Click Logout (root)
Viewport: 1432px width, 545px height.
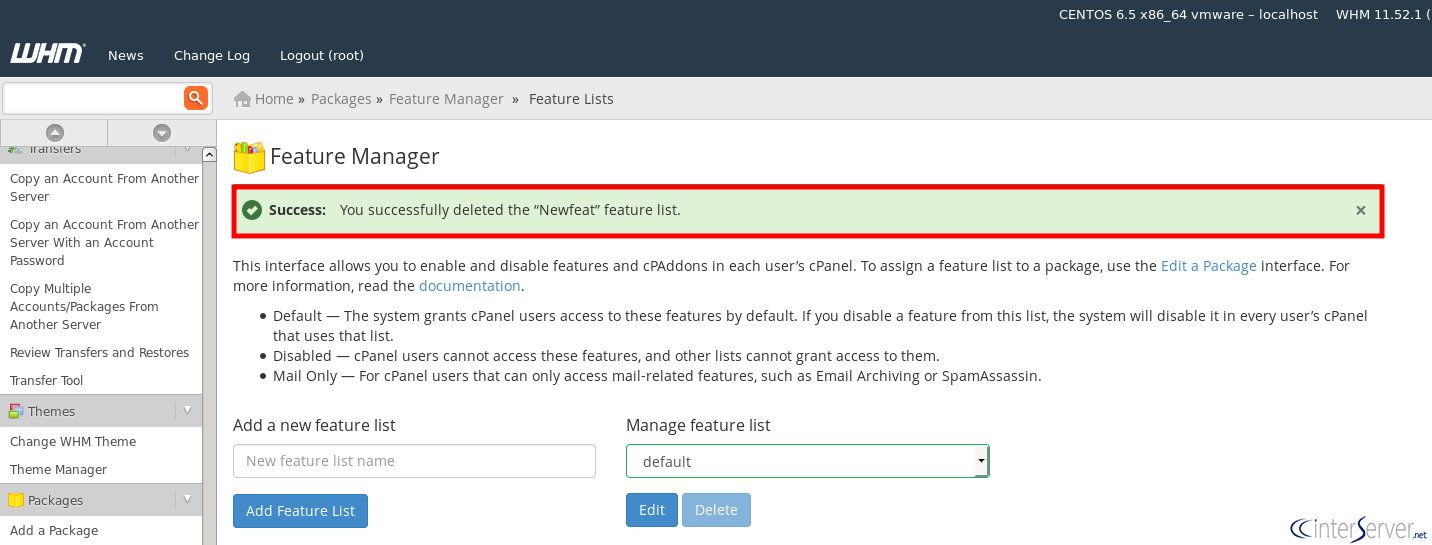coord(322,55)
